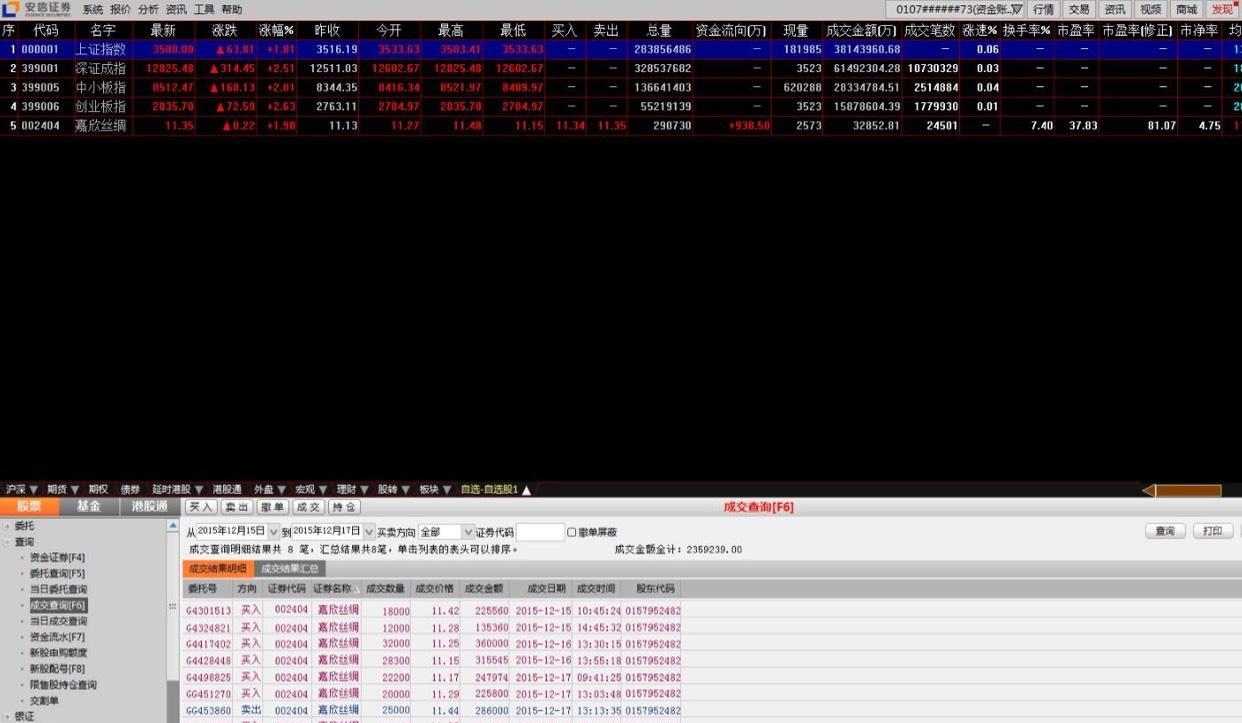The image size is (1242, 723).
Task: Click the 卖出 toolbar button
Action: (237, 507)
